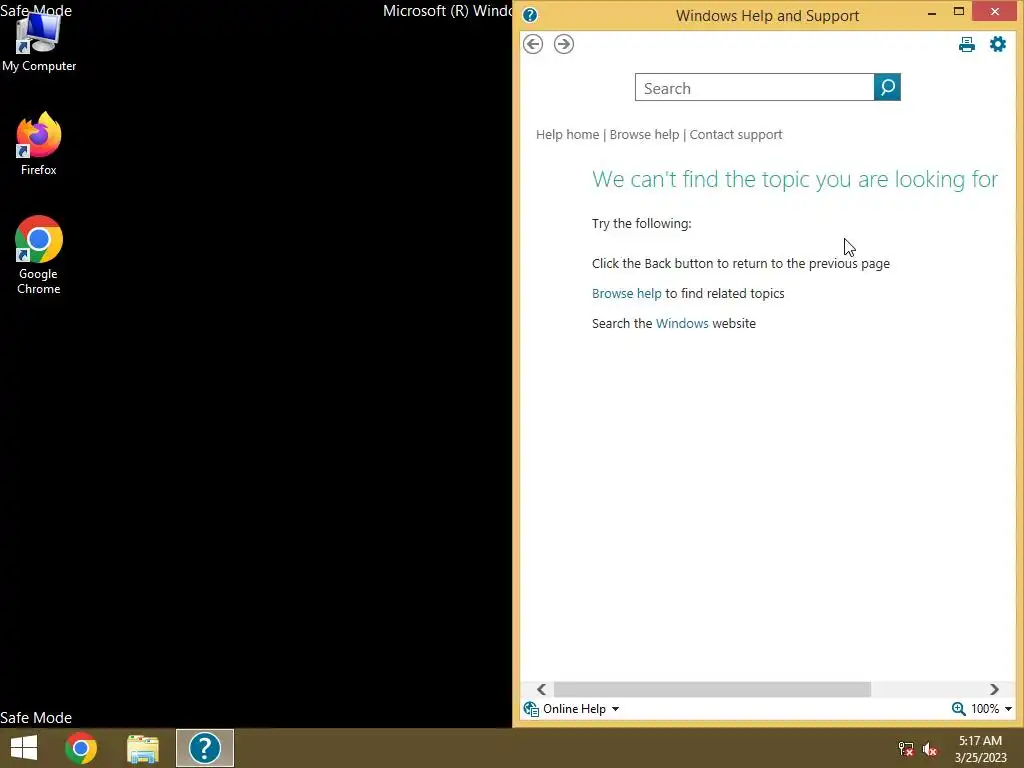
Task: Open help options via the gear icon
Action: (x=997, y=44)
